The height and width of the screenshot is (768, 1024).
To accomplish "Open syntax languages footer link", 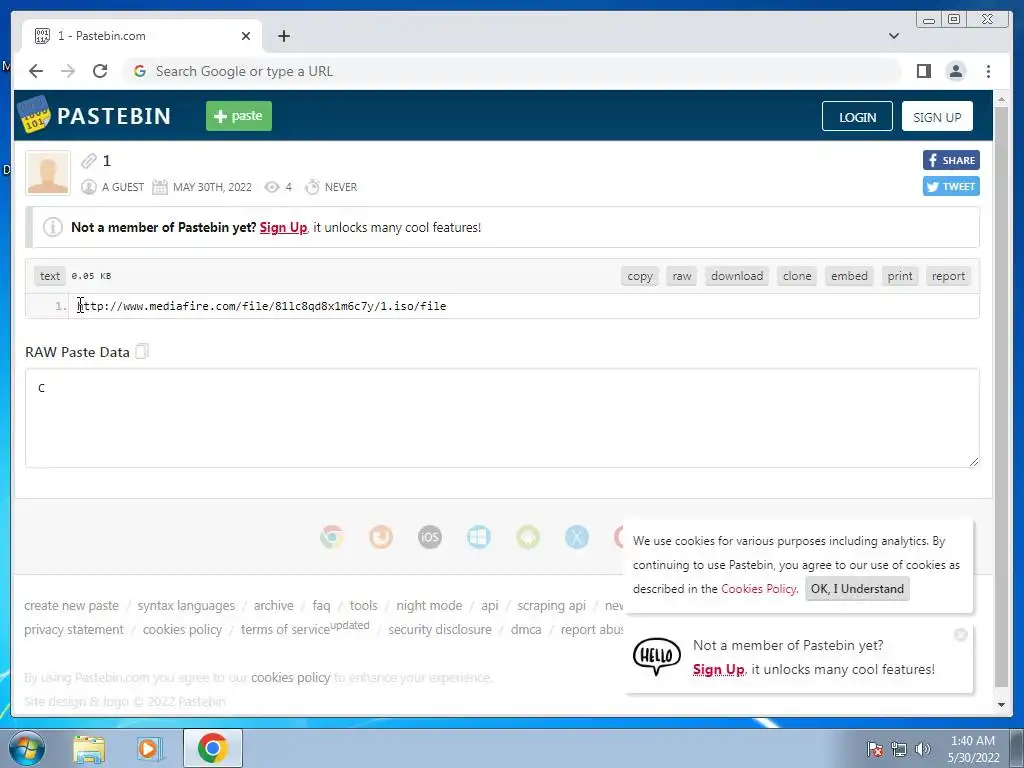I will (x=186, y=606).
